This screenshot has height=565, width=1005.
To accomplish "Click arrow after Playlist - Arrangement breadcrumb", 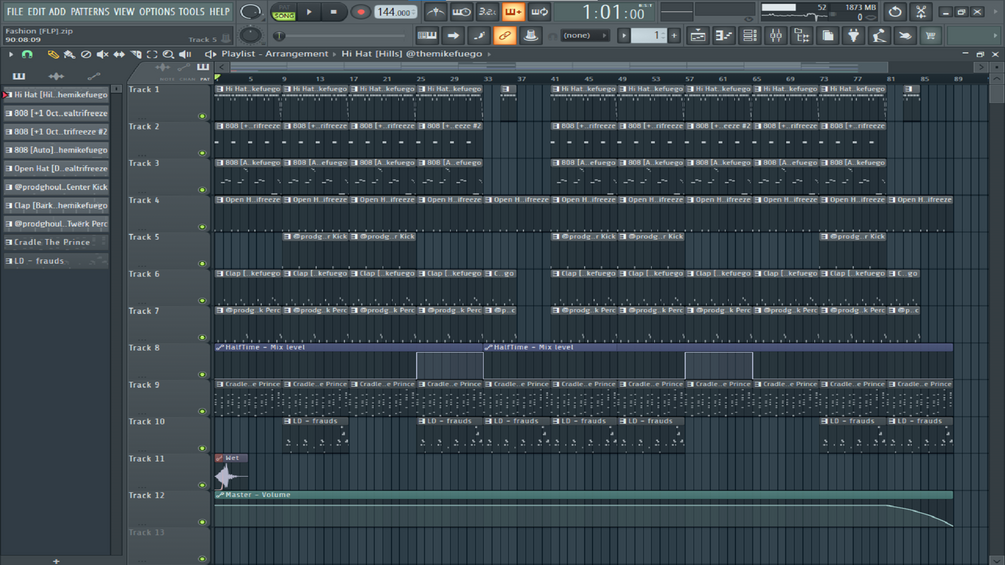I will [335, 54].
